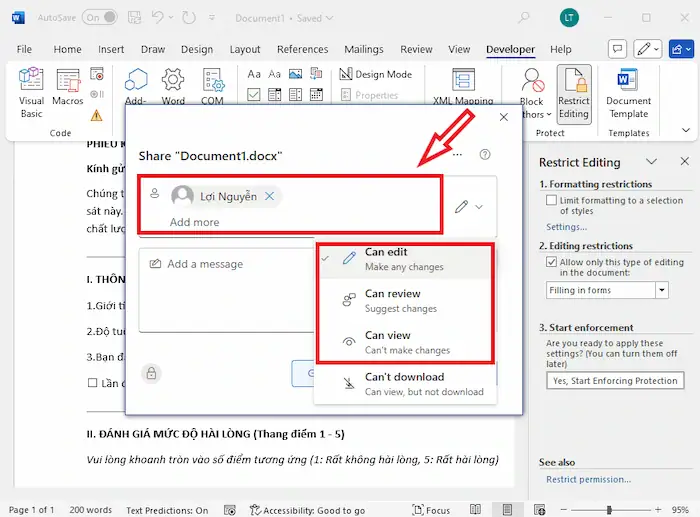Expand the Filling in forms dropdown

(661, 290)
